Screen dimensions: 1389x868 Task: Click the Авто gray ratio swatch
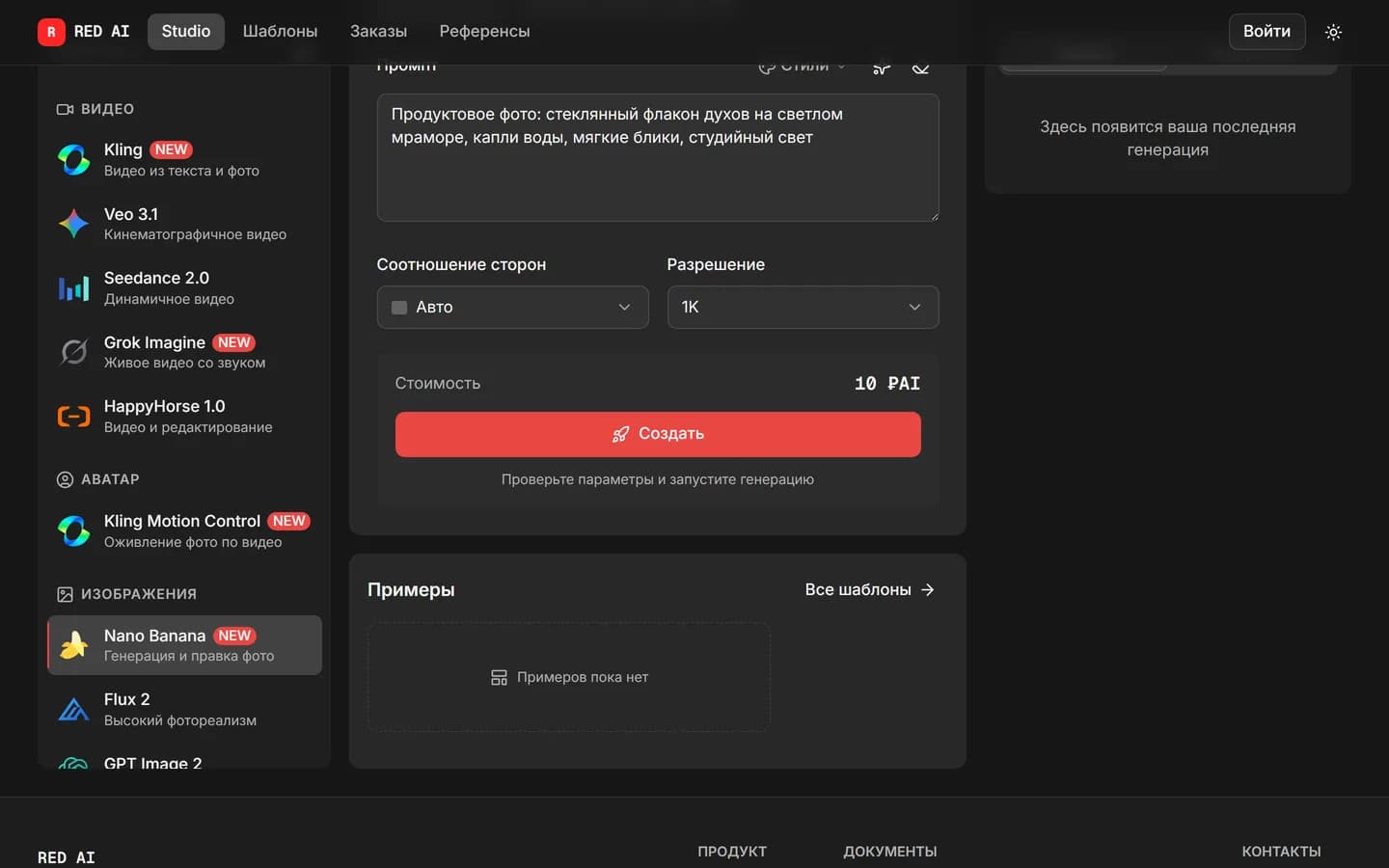399,308
